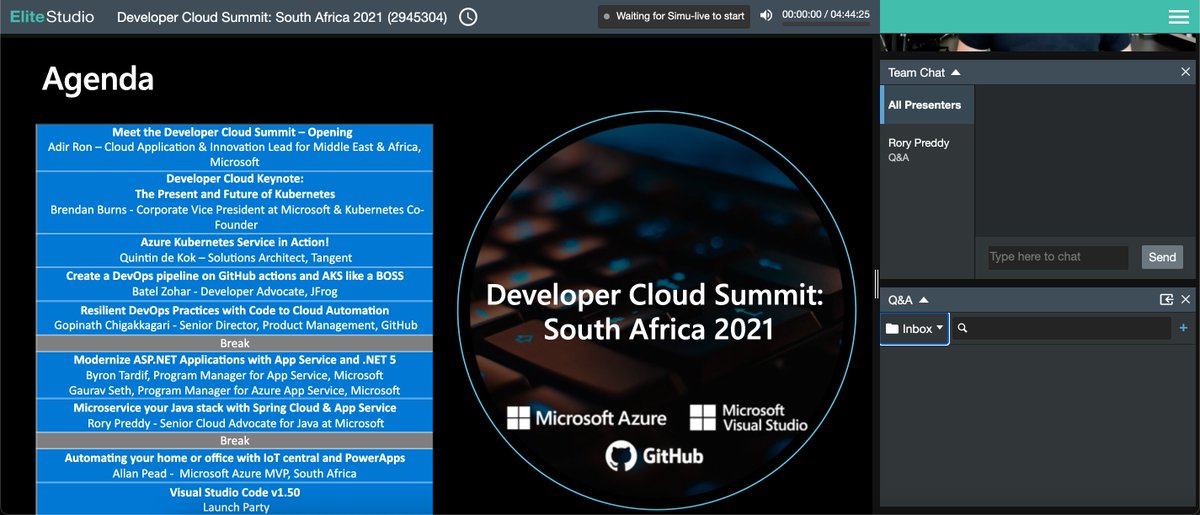Click 'Developer Cloud Keynote:' agenda title

[235, 179]
